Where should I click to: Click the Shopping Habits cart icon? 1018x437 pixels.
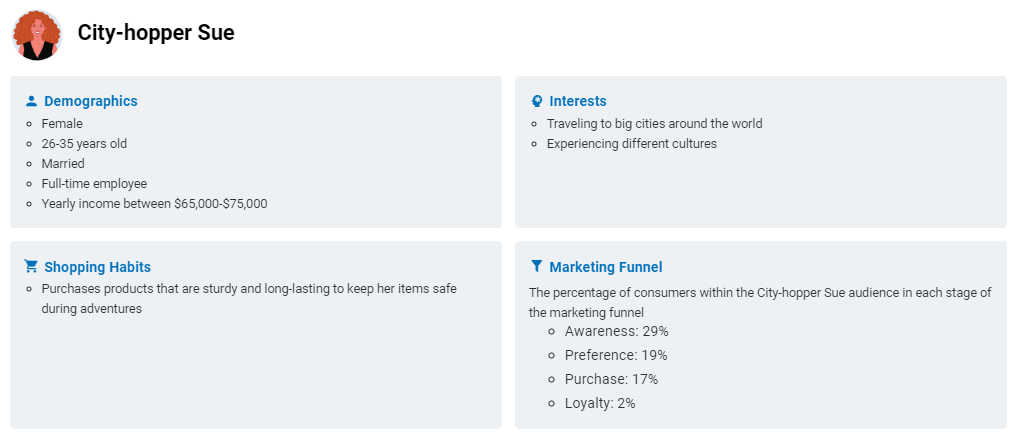[x=31, y=266]
